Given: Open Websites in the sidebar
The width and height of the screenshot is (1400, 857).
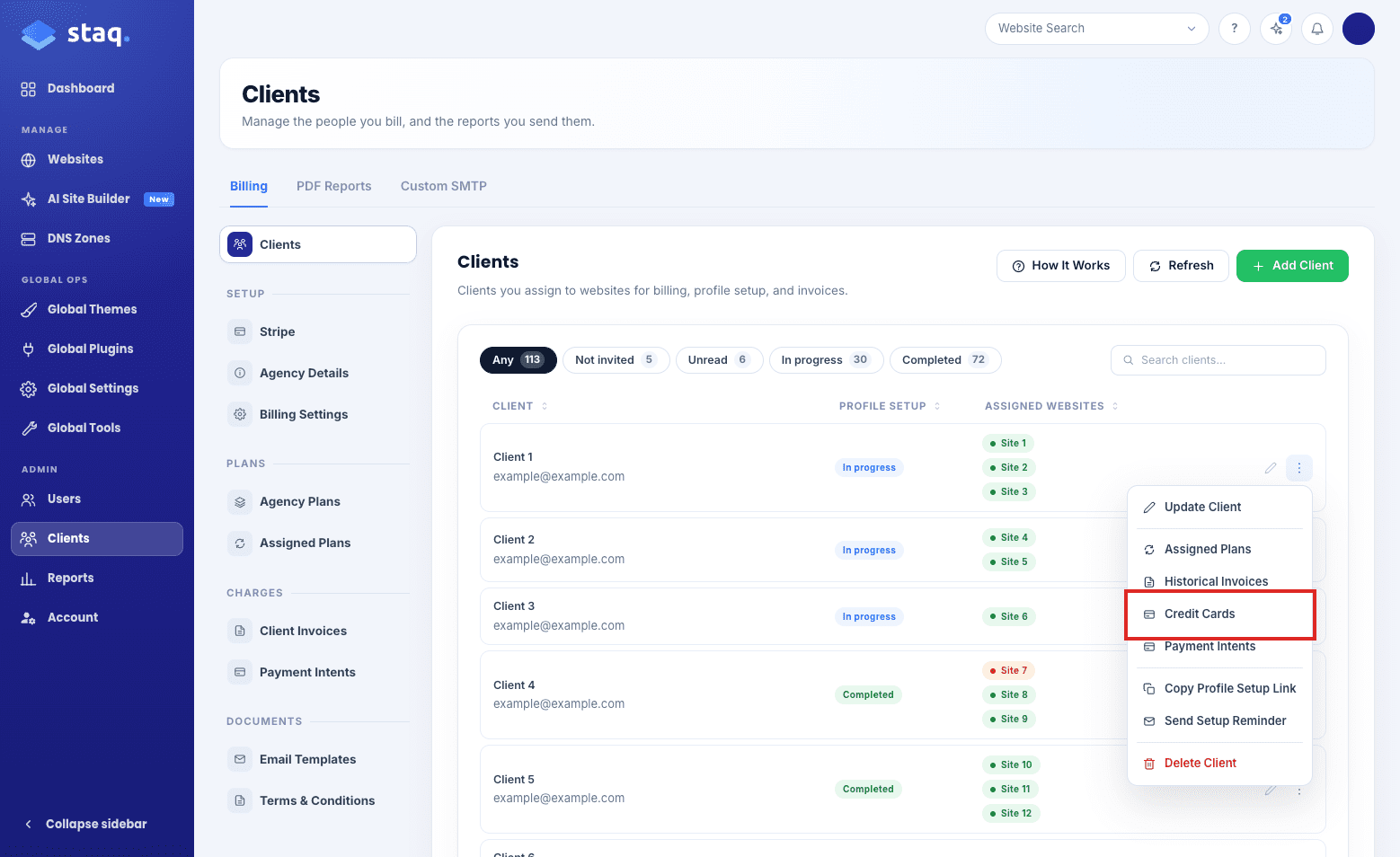Looking at the screenshot, I should click(97, 159).
